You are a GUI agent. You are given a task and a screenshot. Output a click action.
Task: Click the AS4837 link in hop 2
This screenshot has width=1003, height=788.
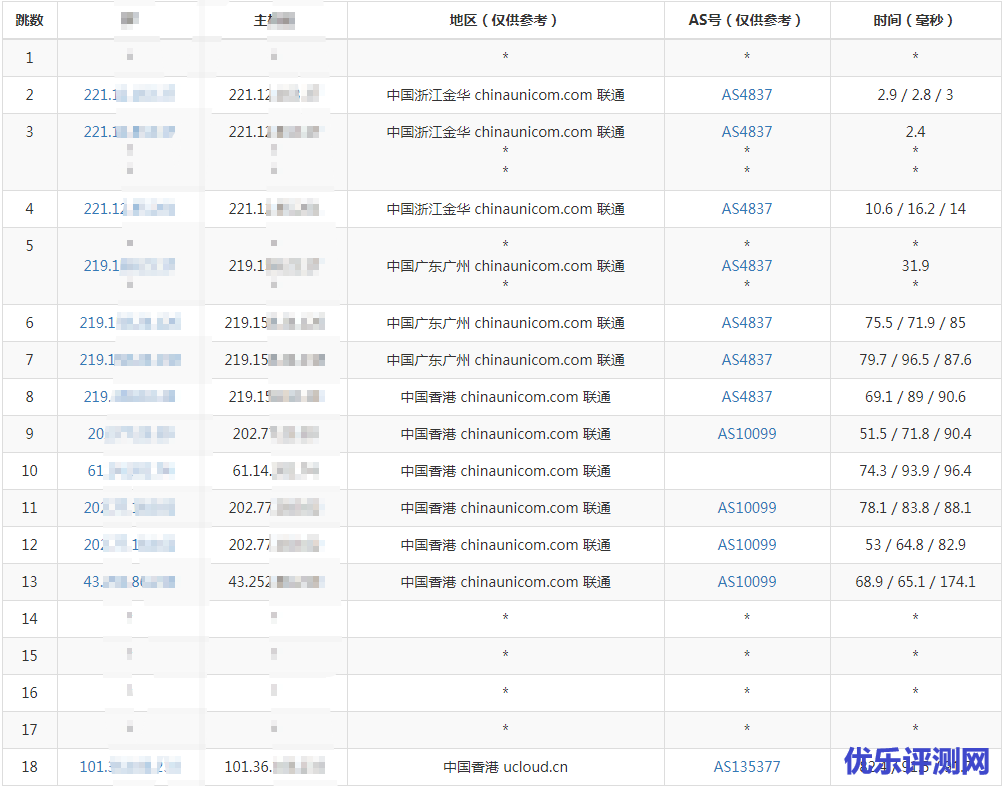point(747,95)
